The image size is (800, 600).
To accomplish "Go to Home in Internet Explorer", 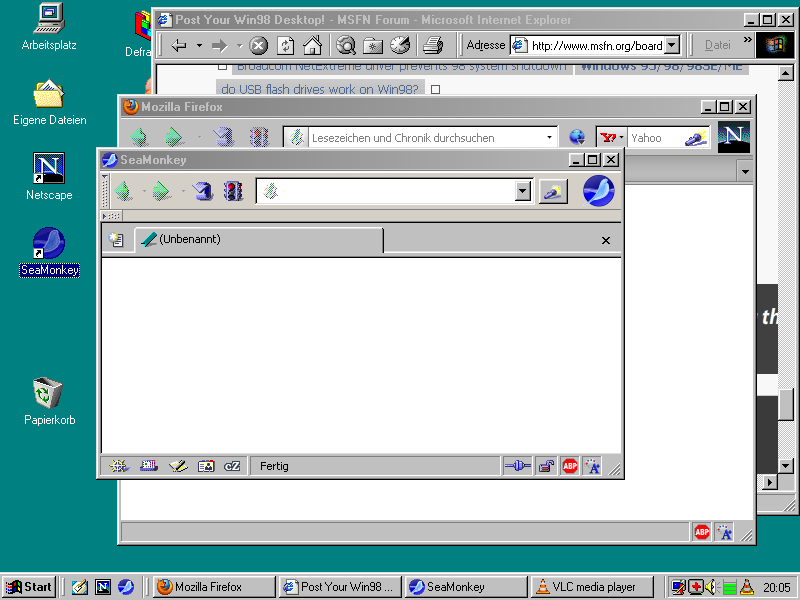I will (x=313, y=45).
